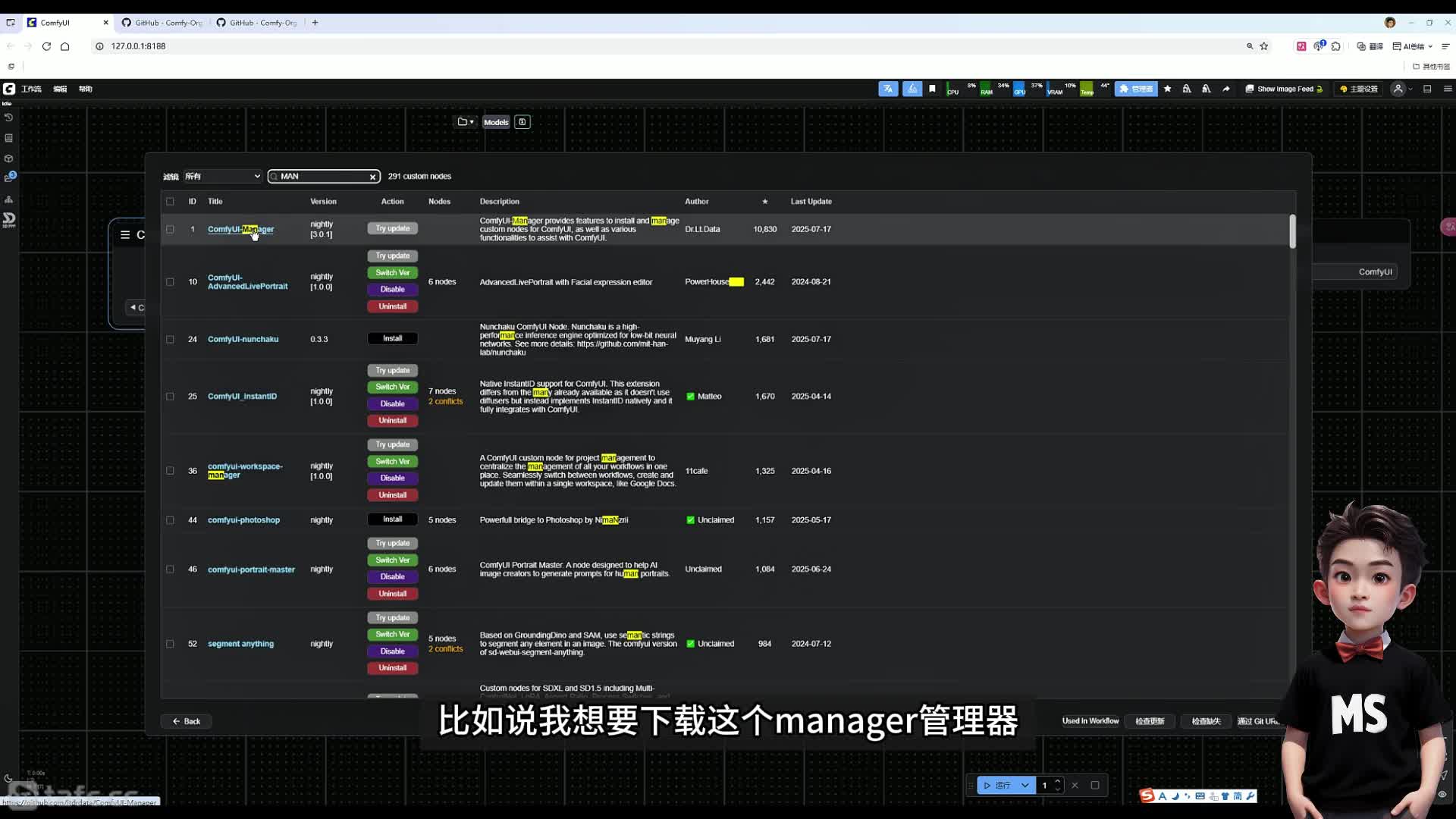Click Disable for comfyui-workspace-manager
The width and height of the screenshot is (1456, 819).
coord(393,478)
